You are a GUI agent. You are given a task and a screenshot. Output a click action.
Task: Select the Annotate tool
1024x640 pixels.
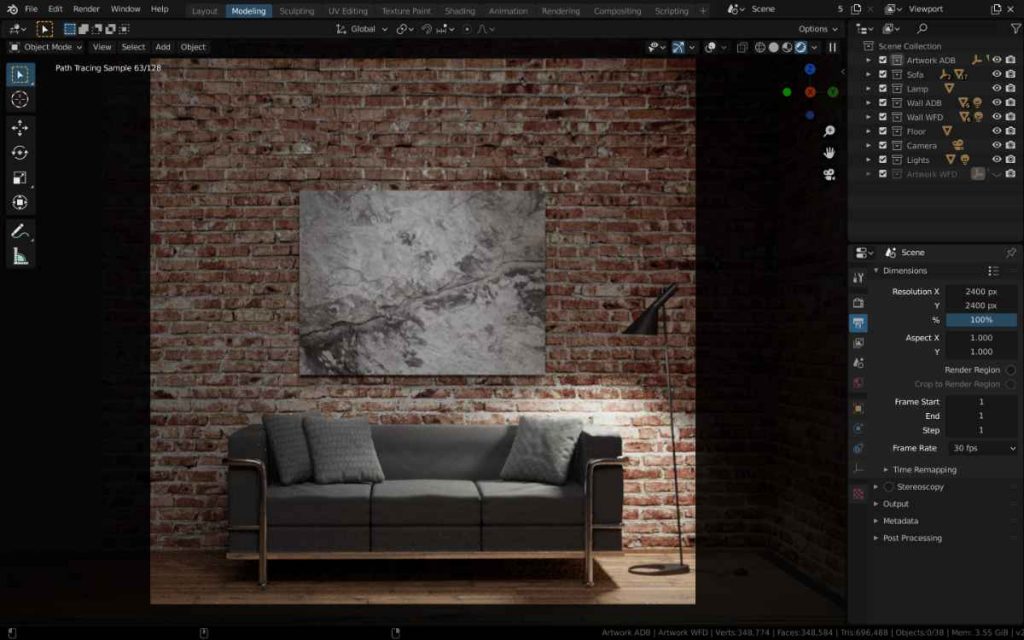(20, 231)
